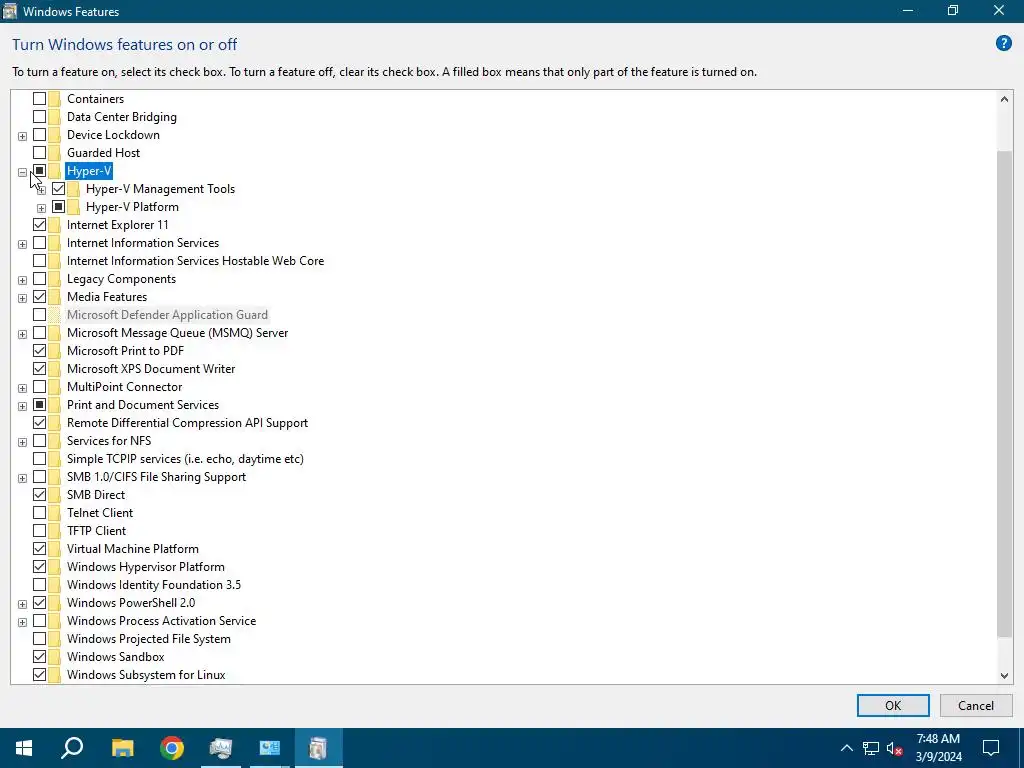1024x768 pixels.
Task: Select Windows Projected File System label
Action: [149, 639]
